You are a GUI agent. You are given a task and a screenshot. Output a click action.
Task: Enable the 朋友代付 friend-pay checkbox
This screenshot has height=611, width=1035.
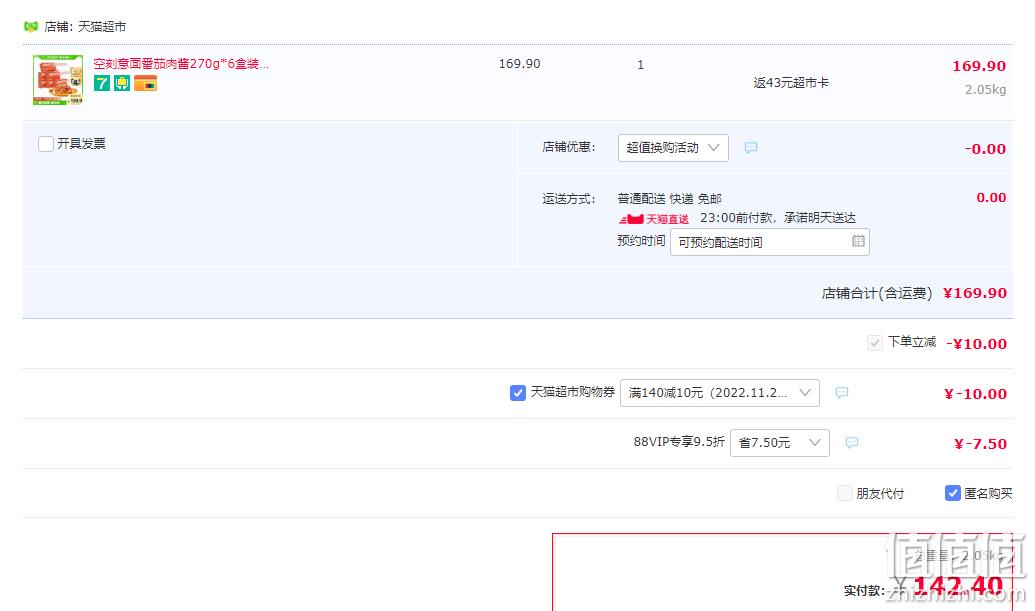[844, 493]
